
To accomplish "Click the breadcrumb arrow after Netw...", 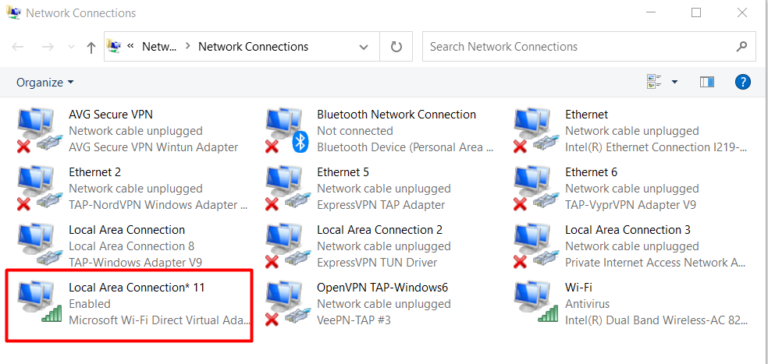I will (x=188, y=47).
